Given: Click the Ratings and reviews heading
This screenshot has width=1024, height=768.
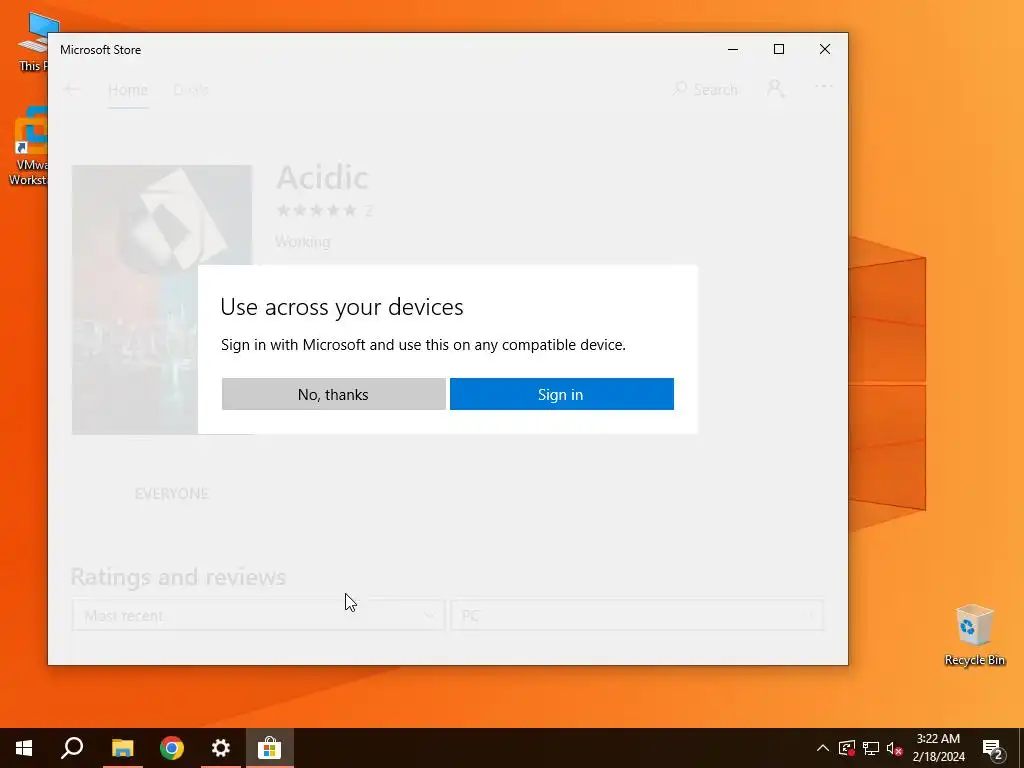Looking at the screenshot, I should point(178,577).
